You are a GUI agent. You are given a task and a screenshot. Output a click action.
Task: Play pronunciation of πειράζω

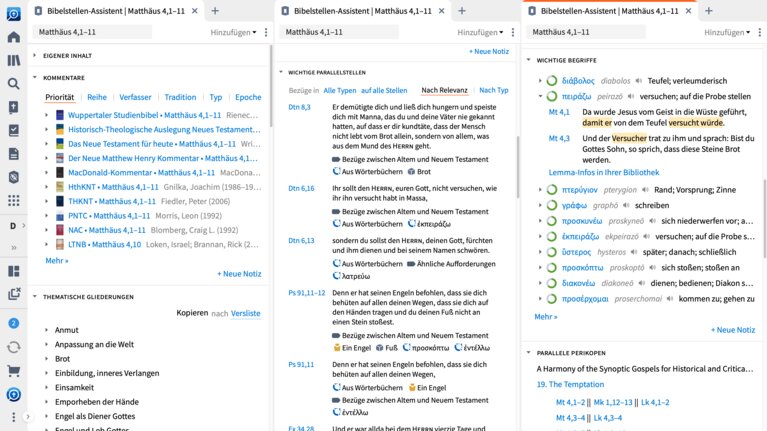(x=631, y=96)
